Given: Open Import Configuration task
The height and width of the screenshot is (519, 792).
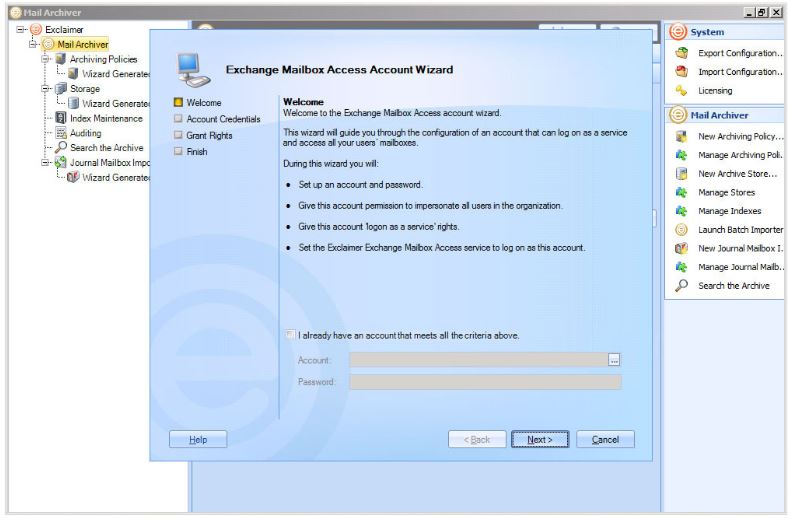Looking at the screenshot, I should (740, 72).
